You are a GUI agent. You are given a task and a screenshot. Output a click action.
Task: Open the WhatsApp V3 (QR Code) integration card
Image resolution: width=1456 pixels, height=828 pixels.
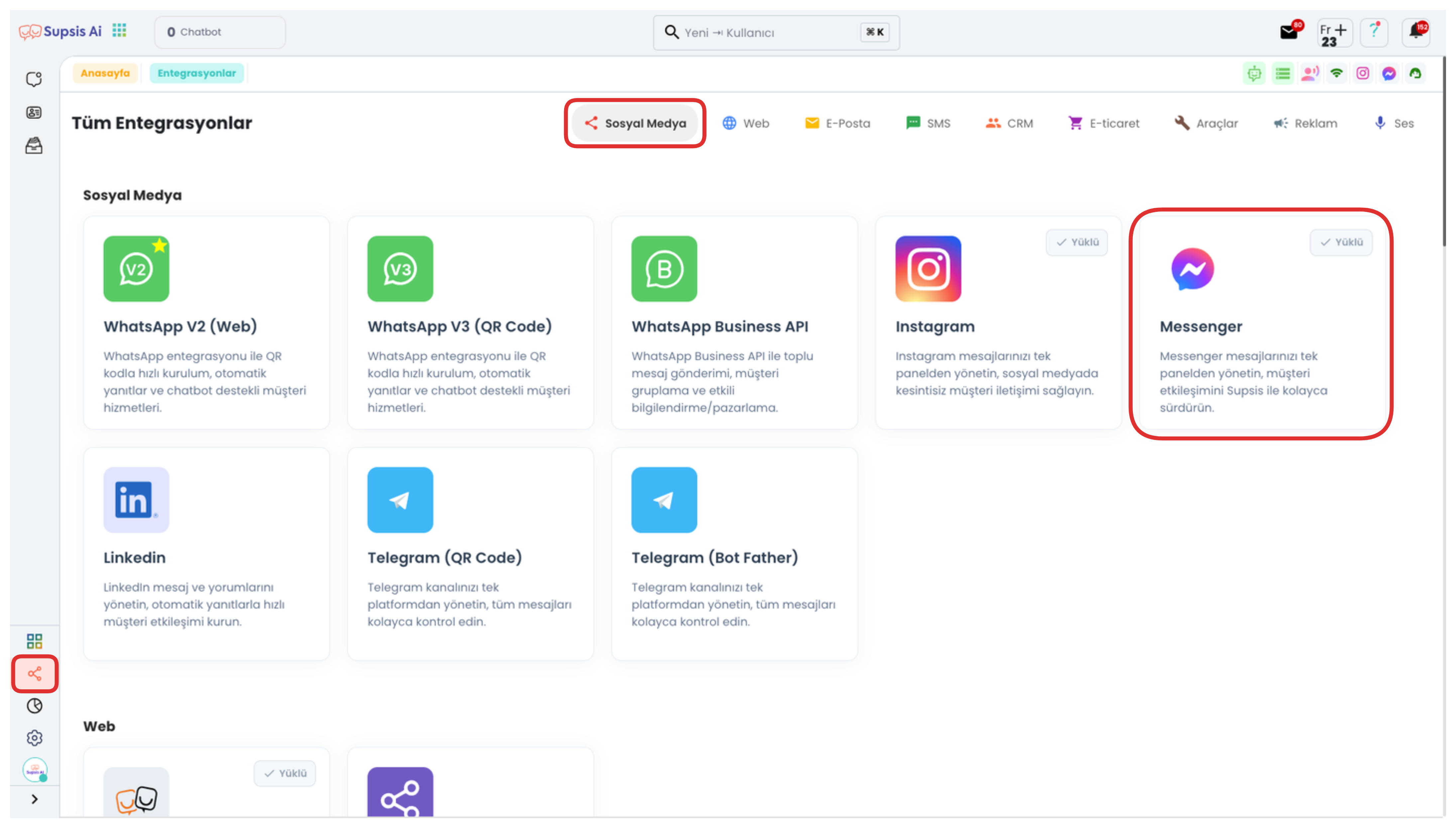pos(471,323)
